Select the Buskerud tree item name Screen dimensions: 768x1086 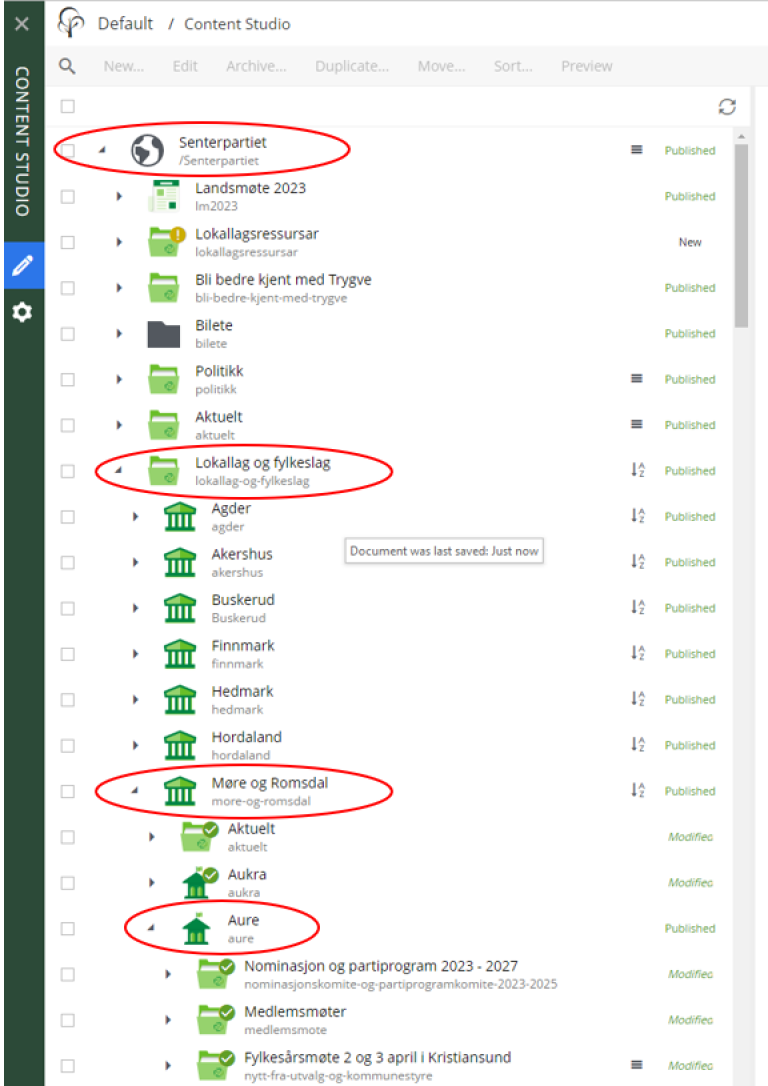coord(243,600)
